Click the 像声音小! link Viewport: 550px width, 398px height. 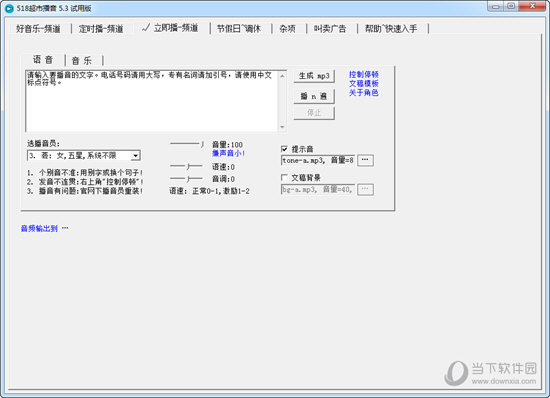point(228,153)
